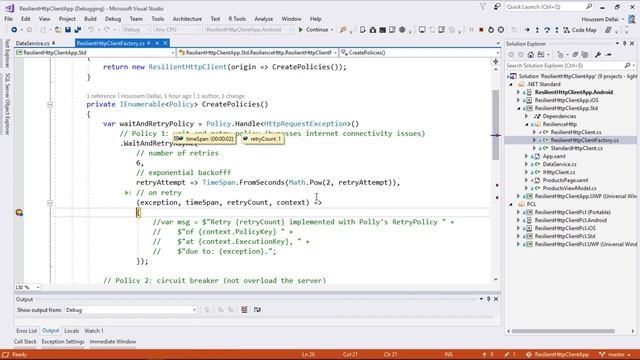Open Test Explorer side tab
Viewport: 640px width, 360px height.
(7, 53)
